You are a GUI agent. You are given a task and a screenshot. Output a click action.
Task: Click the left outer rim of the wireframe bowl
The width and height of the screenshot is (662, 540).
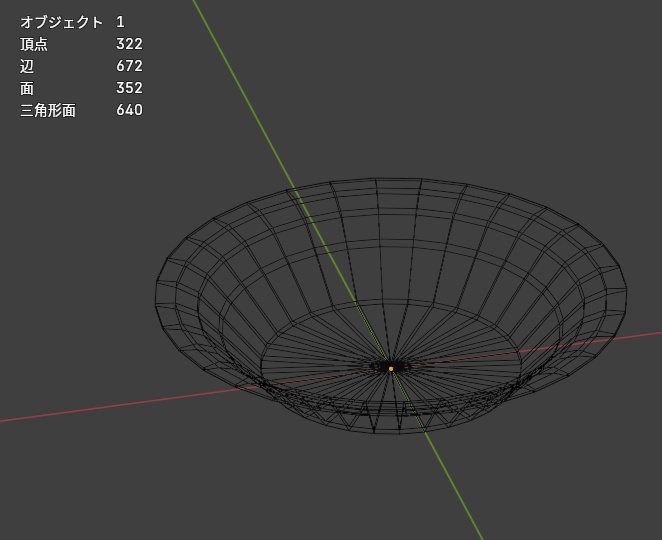(157, 296)
